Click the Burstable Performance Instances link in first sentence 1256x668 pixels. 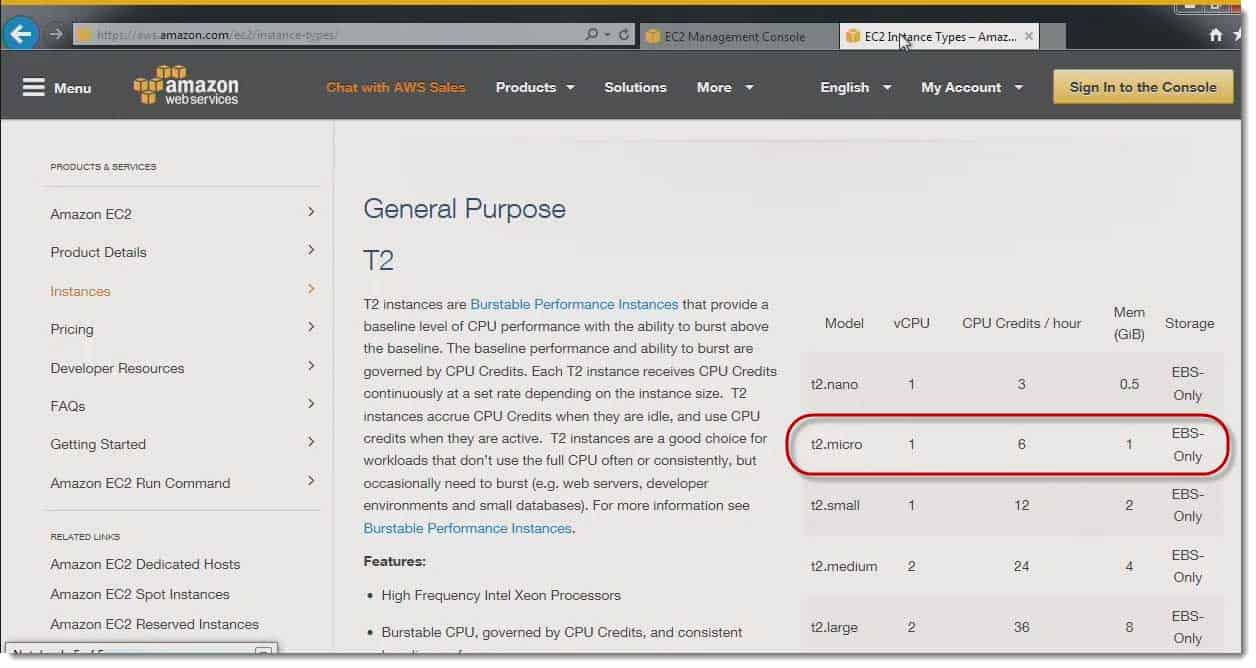tap(574, 304)
